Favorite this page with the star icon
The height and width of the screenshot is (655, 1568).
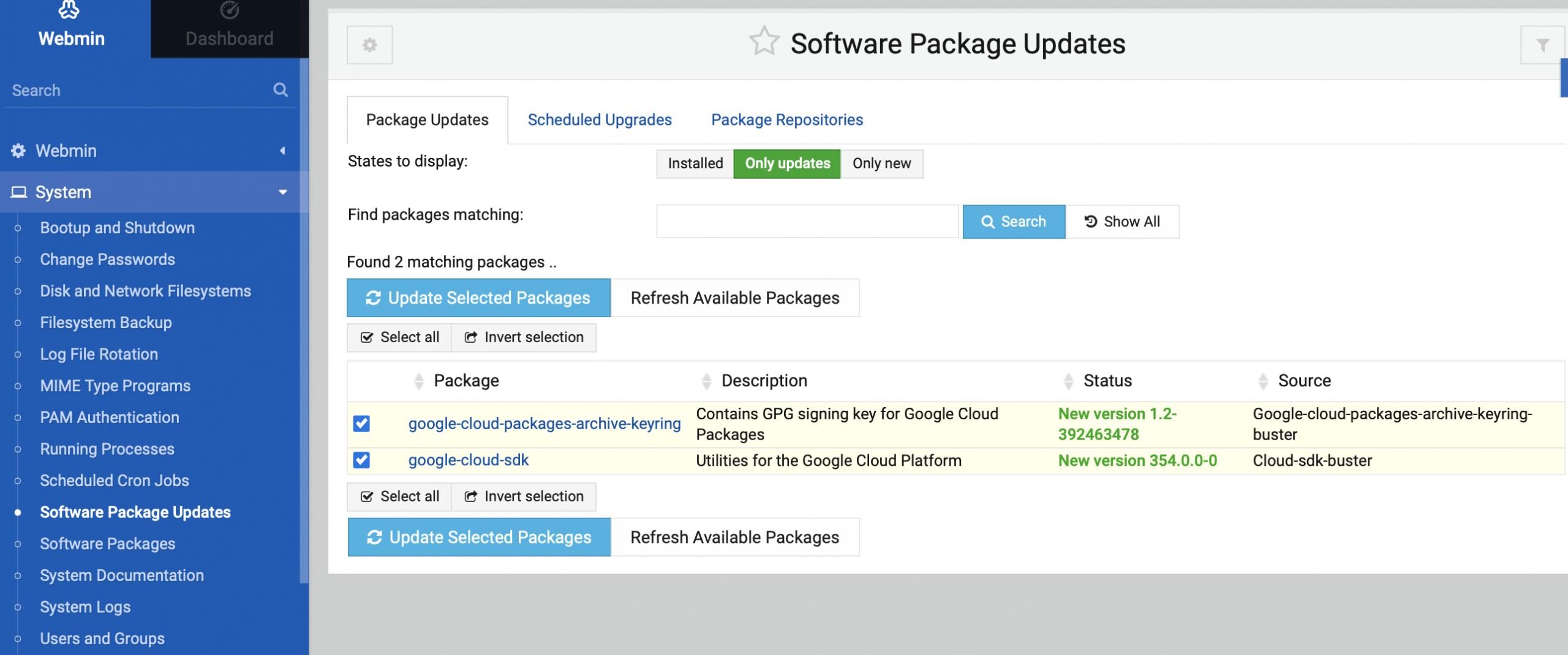(764, 42)
